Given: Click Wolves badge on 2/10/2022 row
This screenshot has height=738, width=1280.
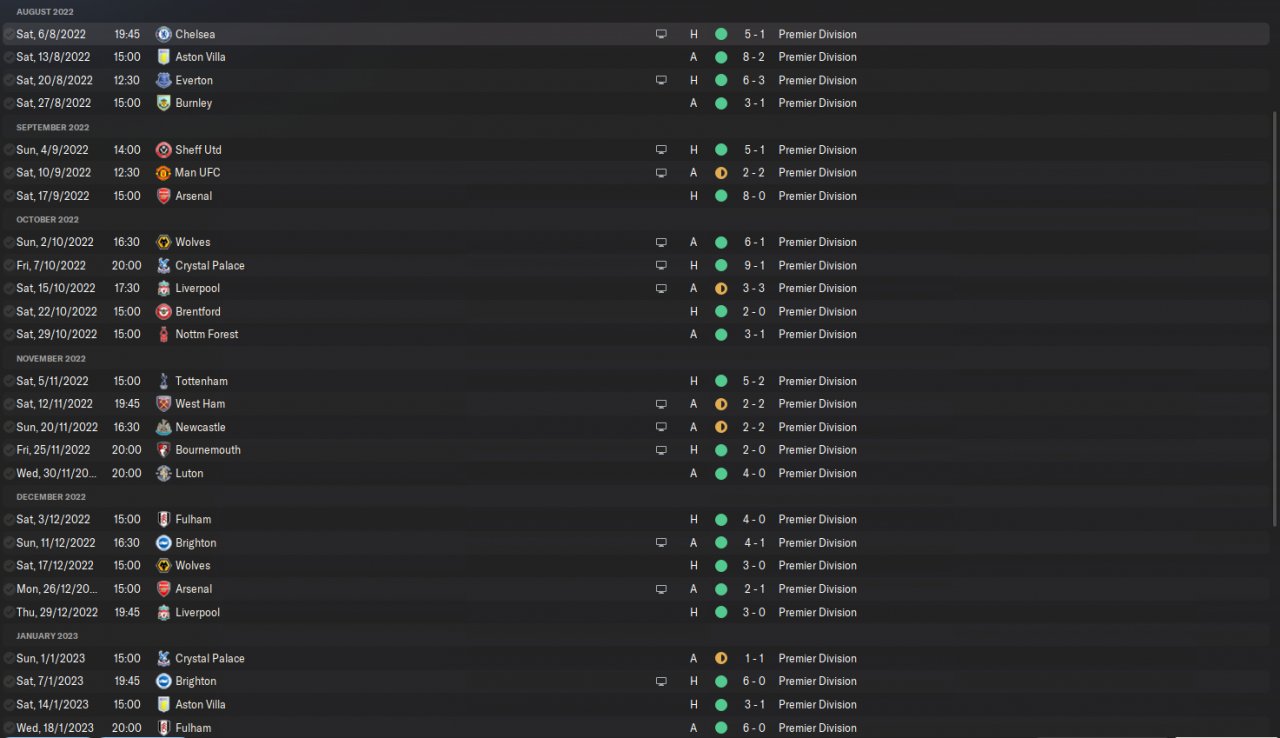Looking at the screenshot, I should [x=164, y=242].
